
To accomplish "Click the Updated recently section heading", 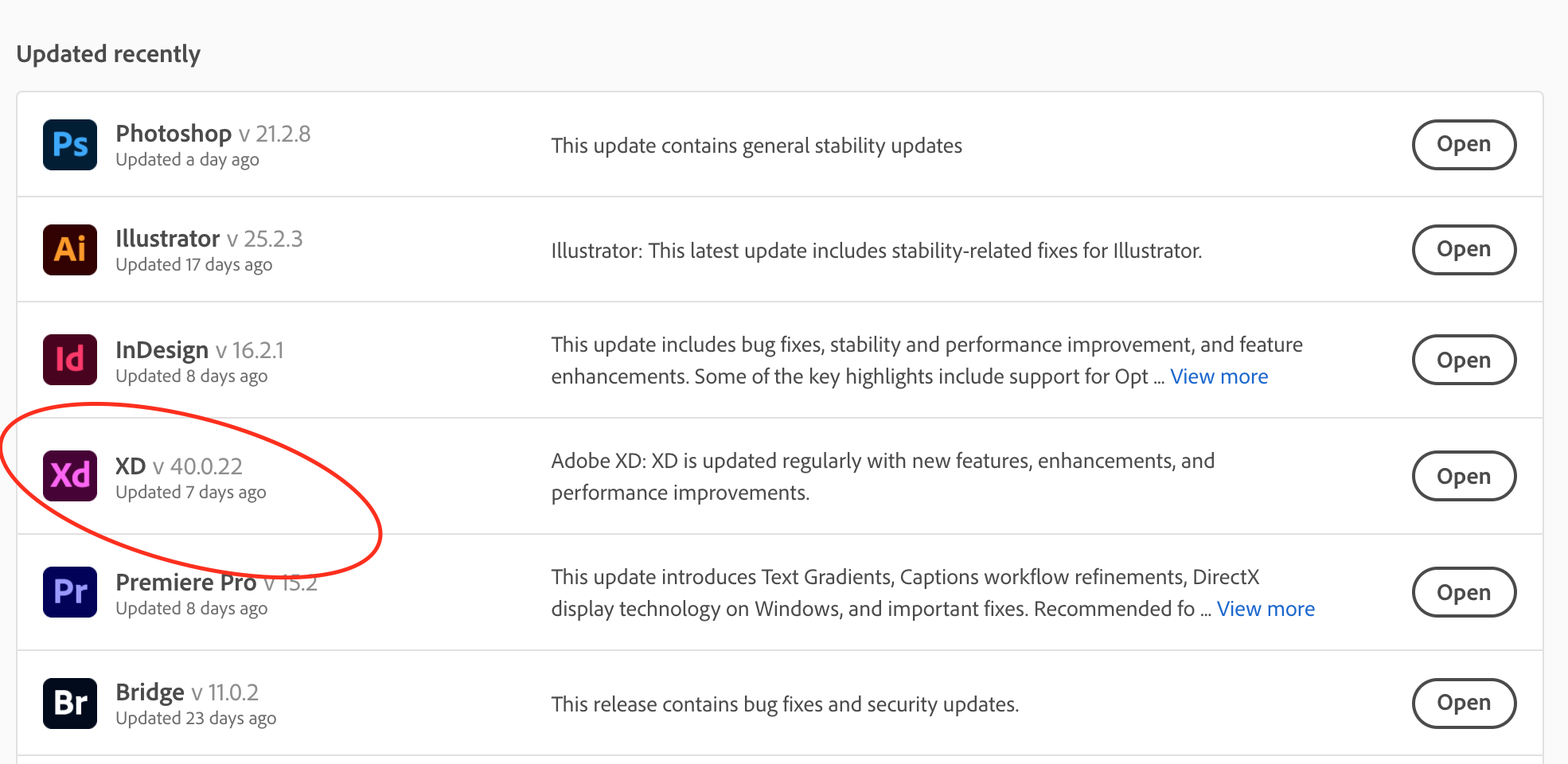I will coord(108,54).
